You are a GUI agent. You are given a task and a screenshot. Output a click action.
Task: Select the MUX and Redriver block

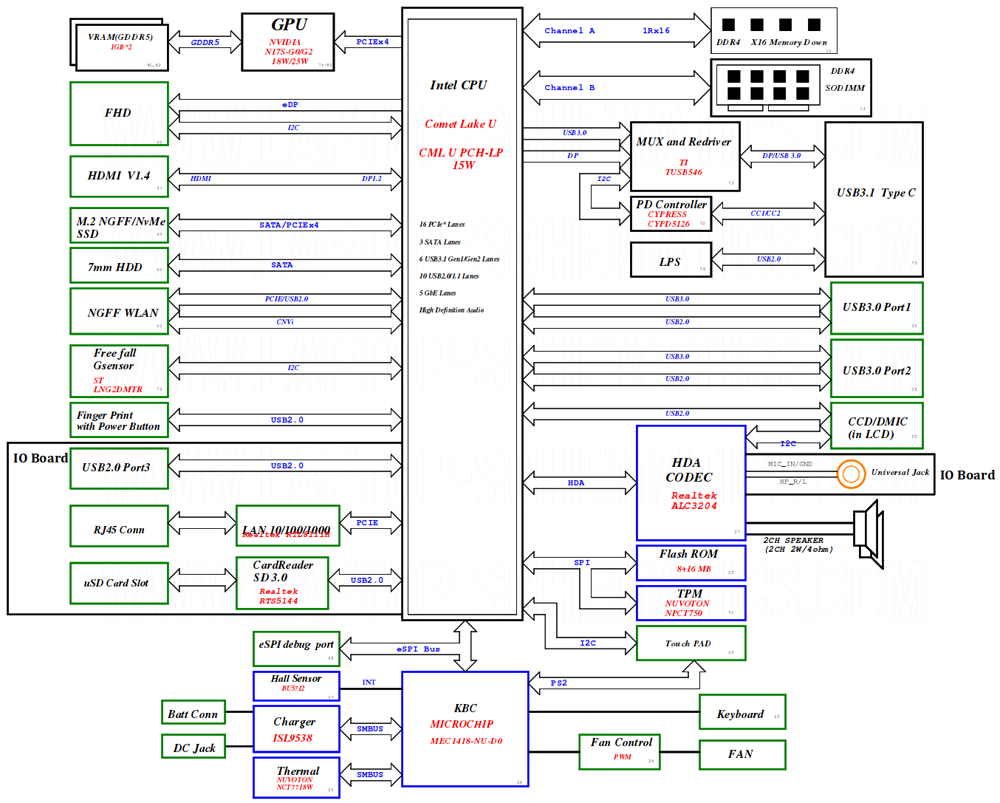686,156
